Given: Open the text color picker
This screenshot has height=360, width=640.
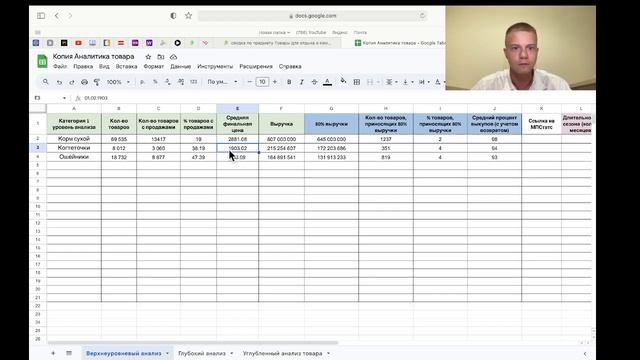Looking at the screenshot, I should pos(327,82).
